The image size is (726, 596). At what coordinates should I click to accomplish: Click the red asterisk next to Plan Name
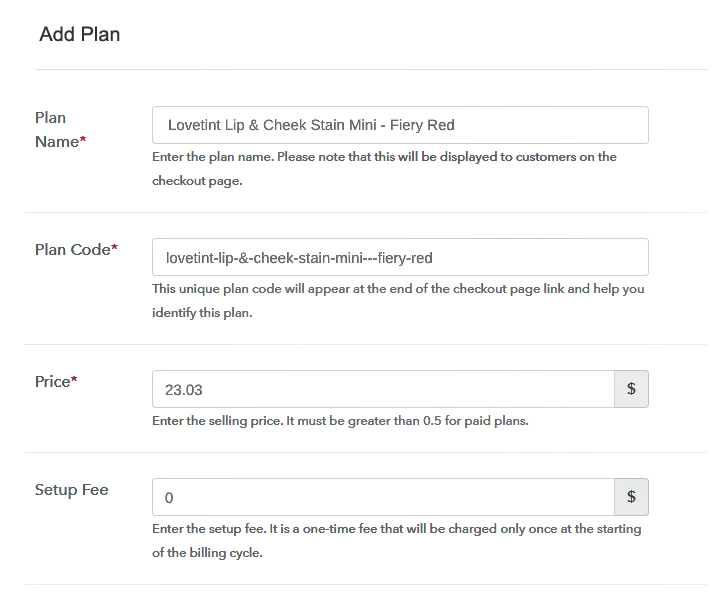click(83, 139)
